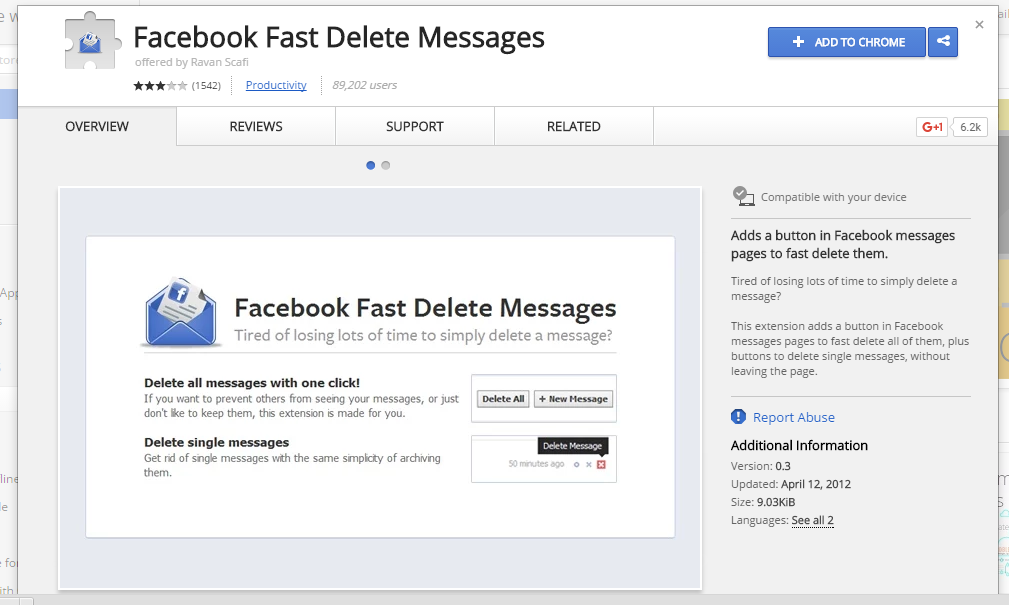Viewport: 1009px width, 605px height.
Task: Open the Productivity category link
Action: coord(276,85)
